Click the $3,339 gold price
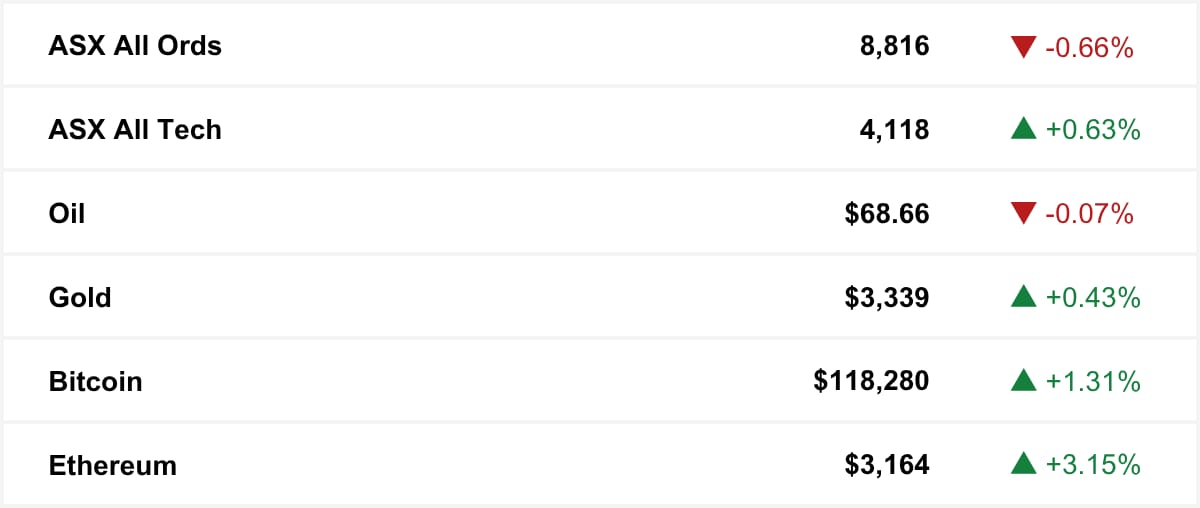Viewport: 1200px width, 508px height. click(887, 298)
